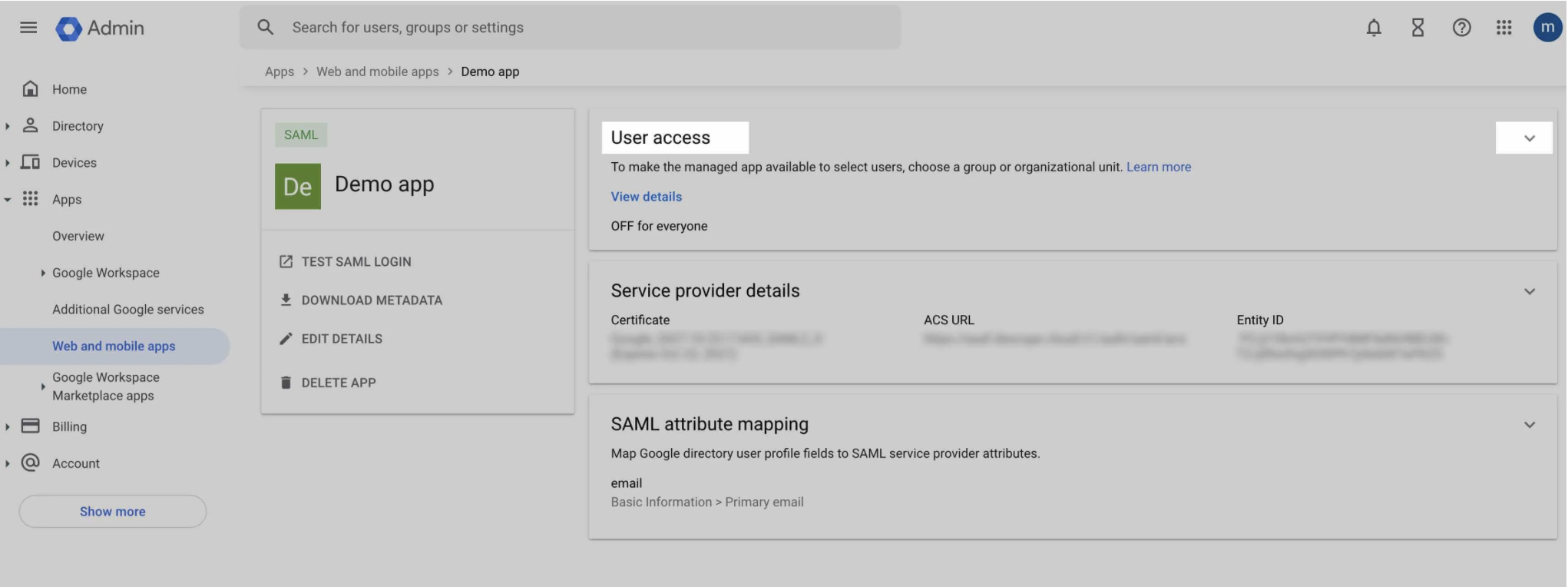Click DELETE APP
The image size is (1568, 587).
pyautogui.click(x=339, y=383)
